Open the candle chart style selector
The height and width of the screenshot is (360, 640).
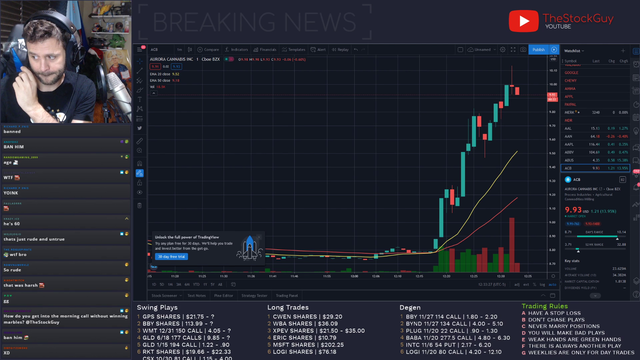click(190, 49)
